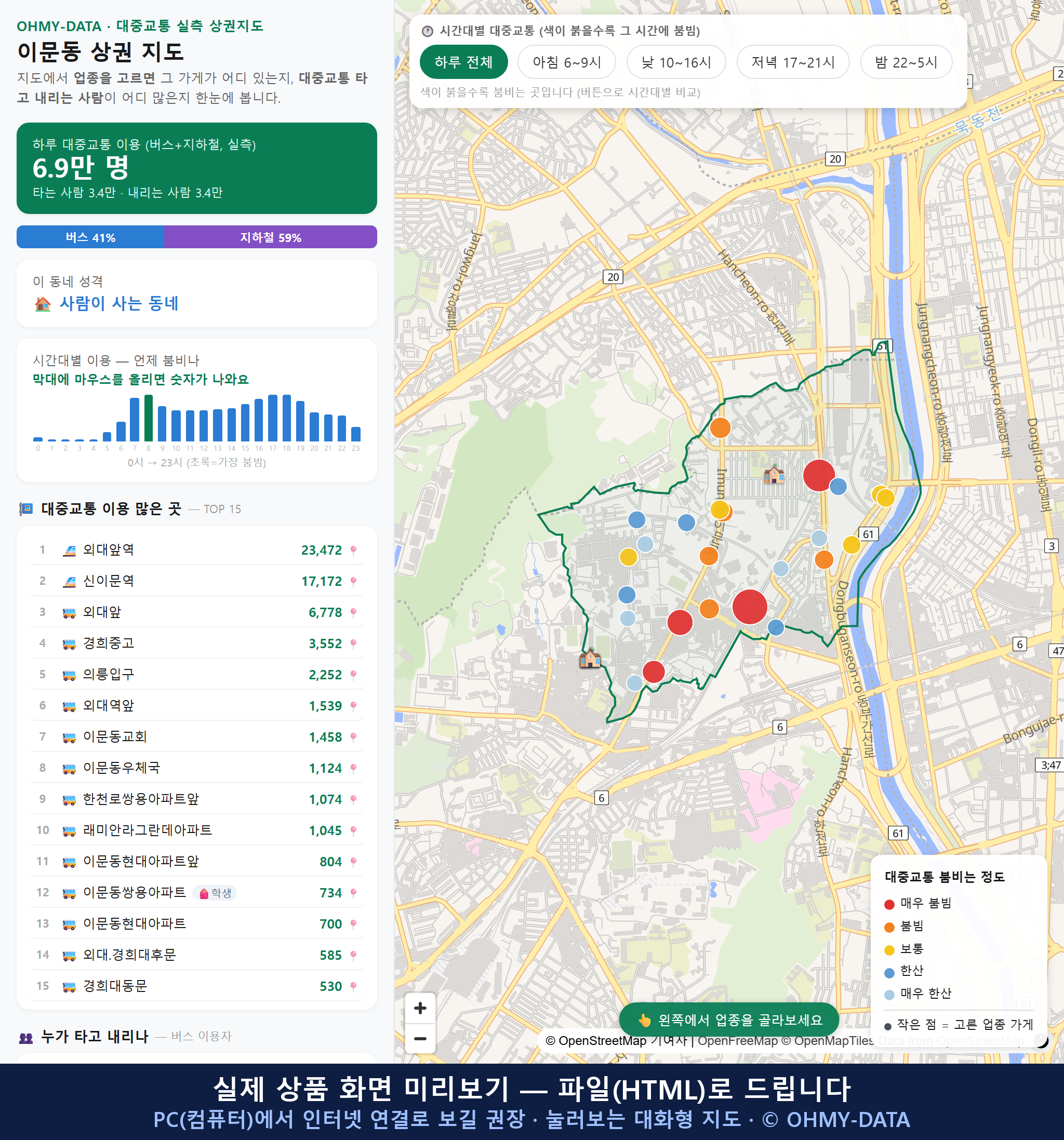Screen dimensions: 1064x1140
Task: Click the bus icon beside 경희중고
Action: tap(69, 643)
